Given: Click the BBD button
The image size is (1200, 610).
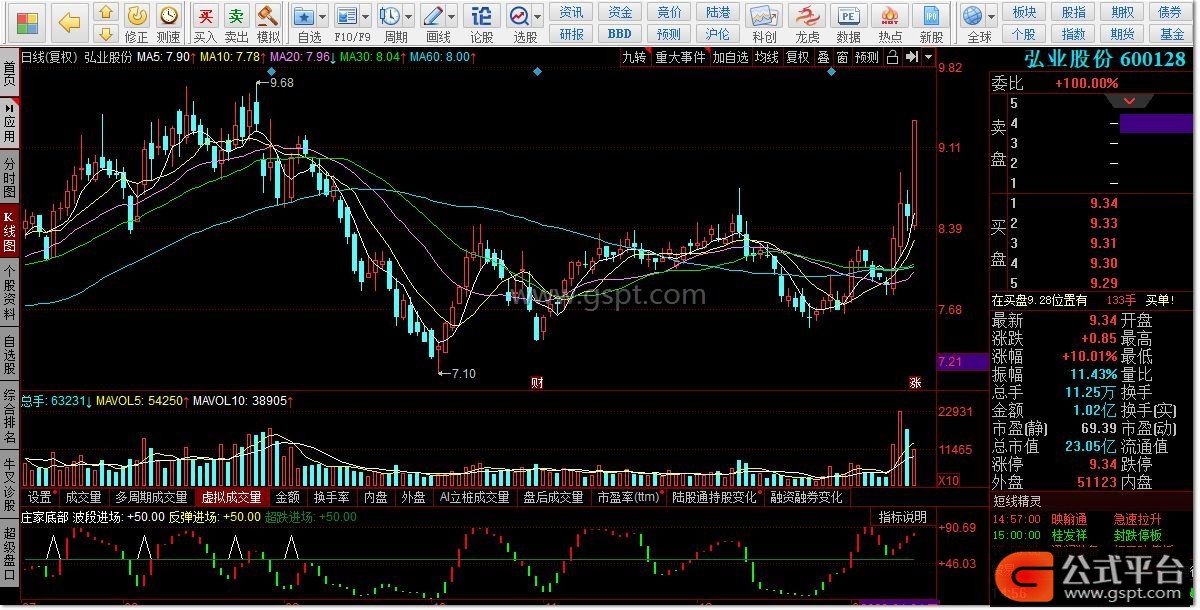Looking at the screenshot, I should click(620, 34).
